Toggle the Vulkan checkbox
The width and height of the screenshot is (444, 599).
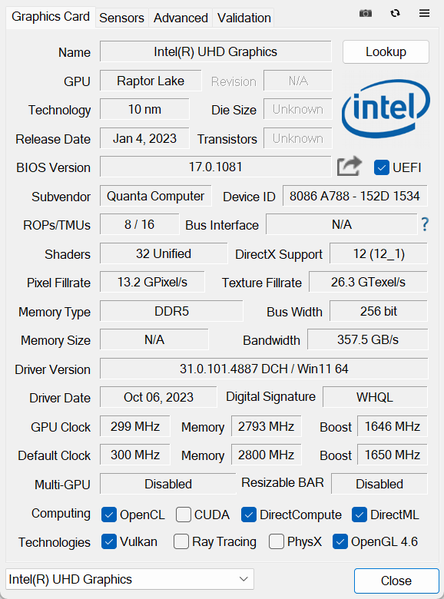click(x=109, y=541)
